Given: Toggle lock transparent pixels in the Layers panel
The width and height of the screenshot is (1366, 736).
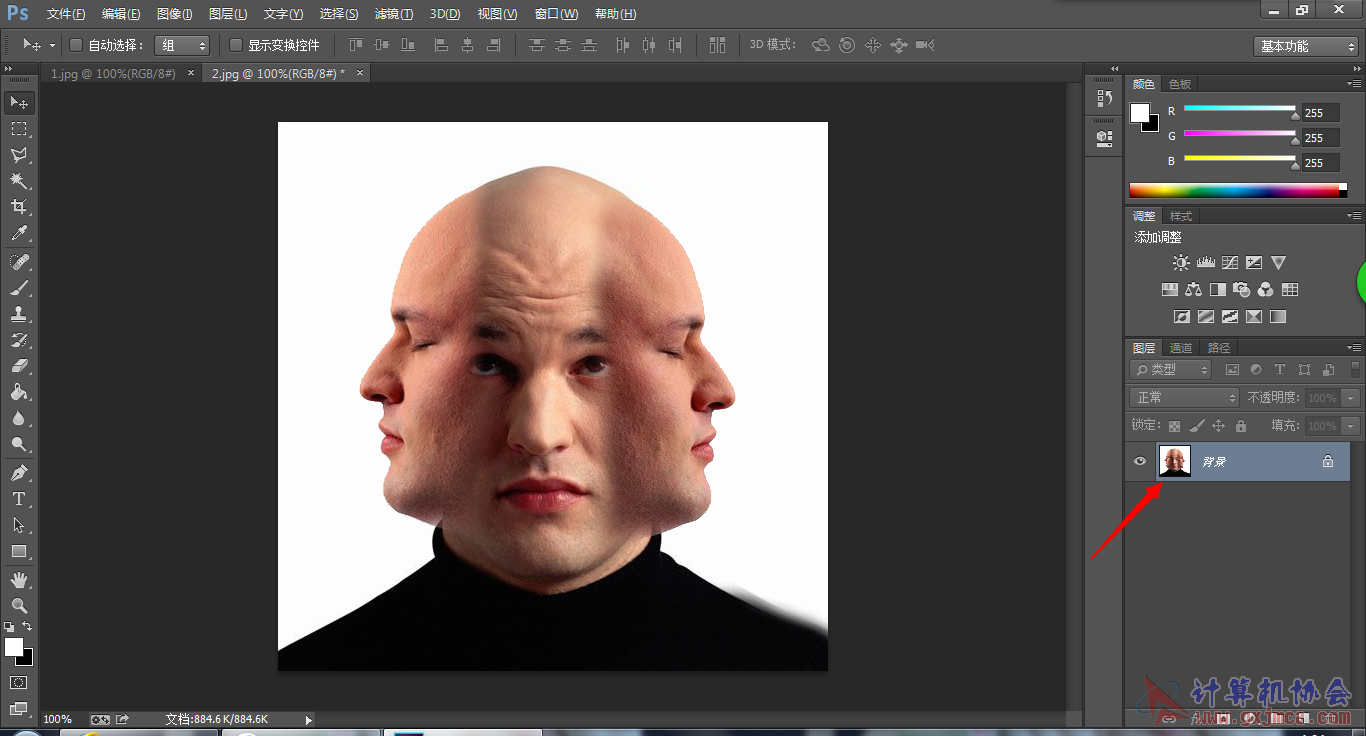Looking at the screenshot, I should [x=1174, y=426].
